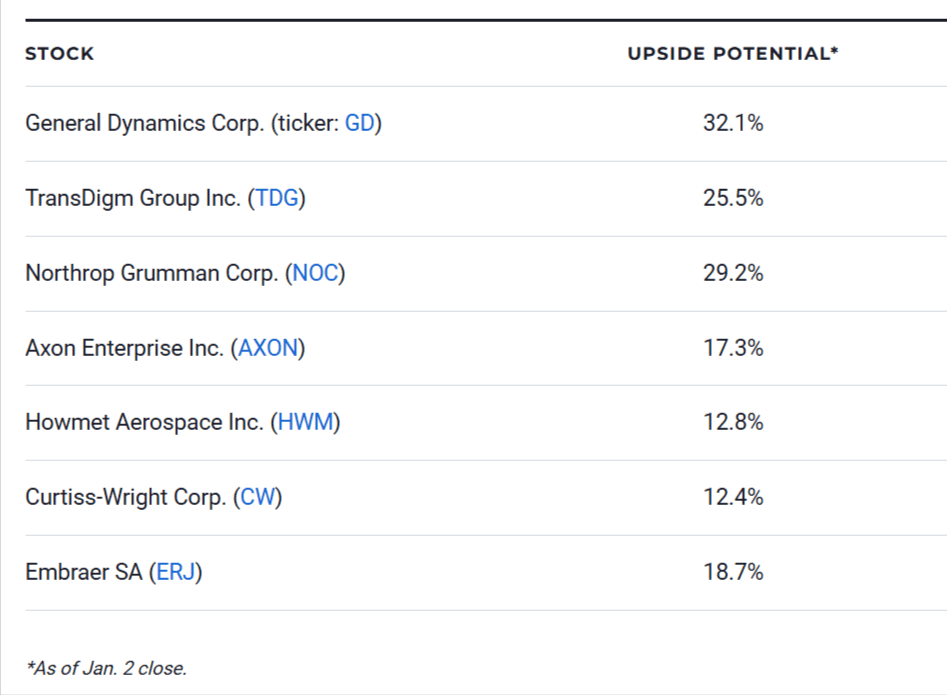Screen dimensions: 947x695
Task: Open the GD ticker link
Action: [359, 124]
